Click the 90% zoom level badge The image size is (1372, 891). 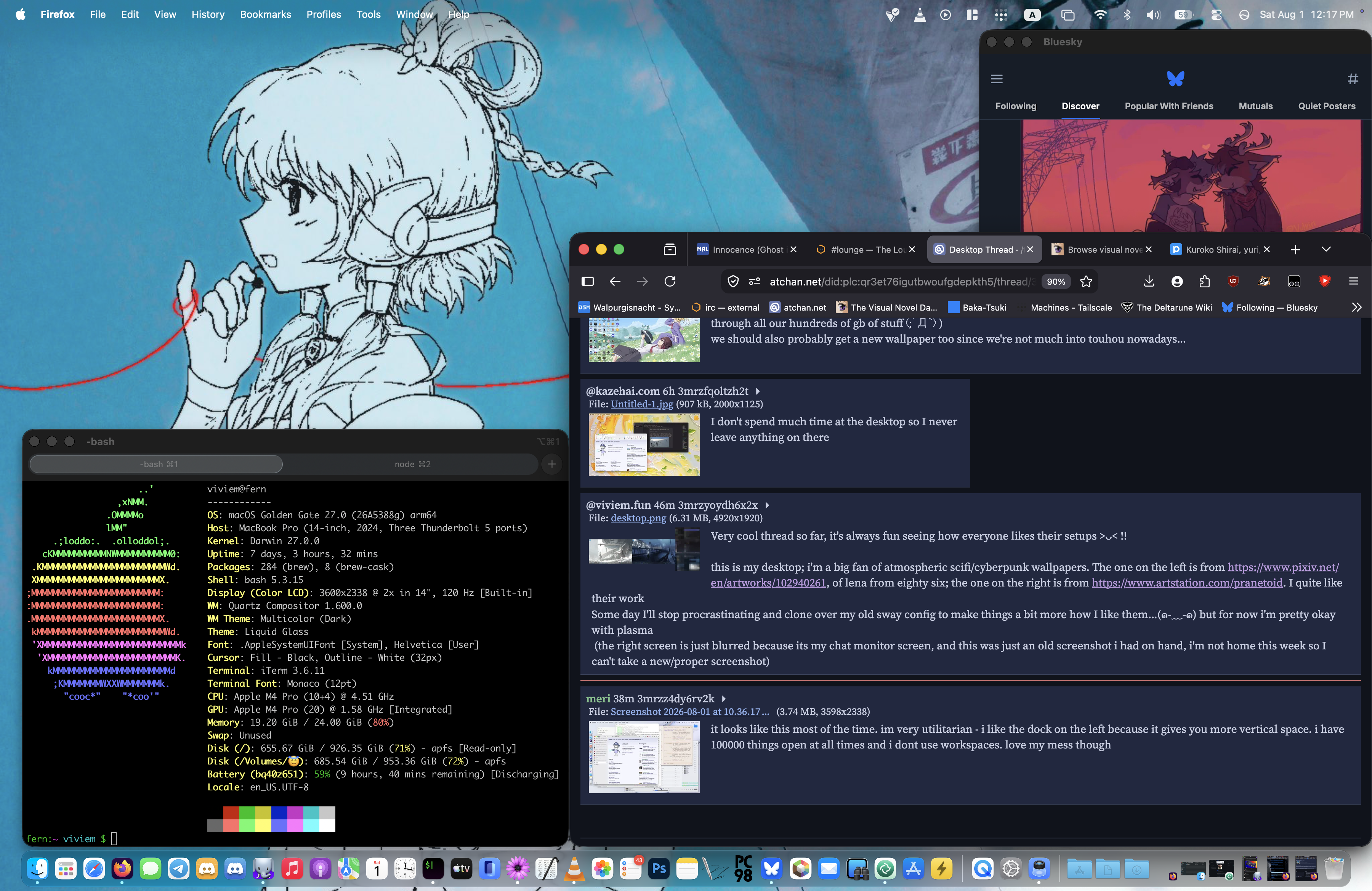pos(1056,281)
